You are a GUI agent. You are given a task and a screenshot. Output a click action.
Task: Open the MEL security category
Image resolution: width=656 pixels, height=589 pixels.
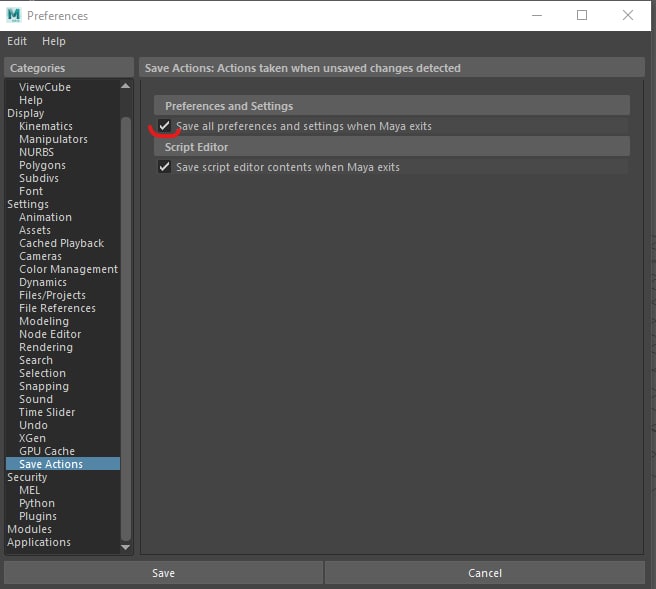click(x=29, y=490)
